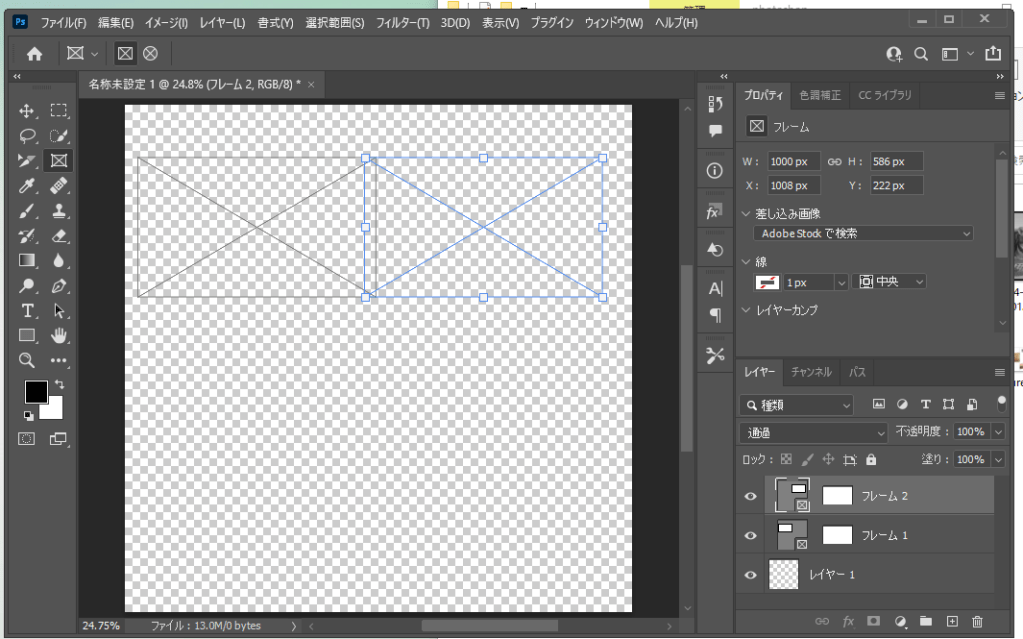
Task: Click the black foreground color swatch
Action: pos(36,391)
